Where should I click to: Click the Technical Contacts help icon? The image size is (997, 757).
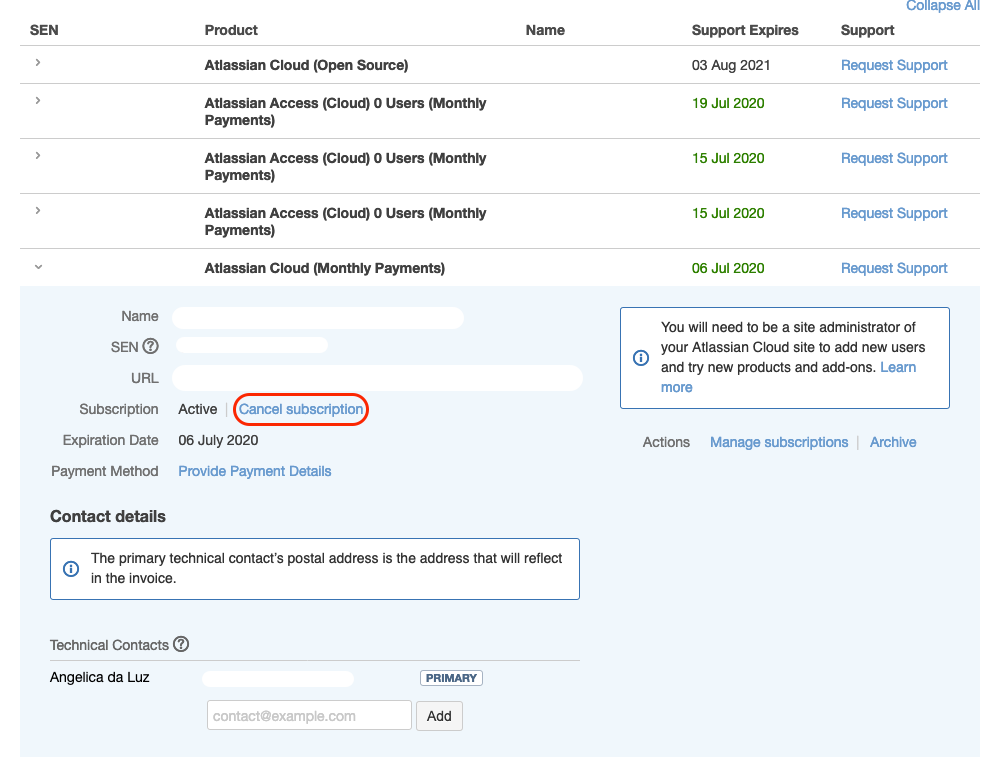(x=181, y=644)
